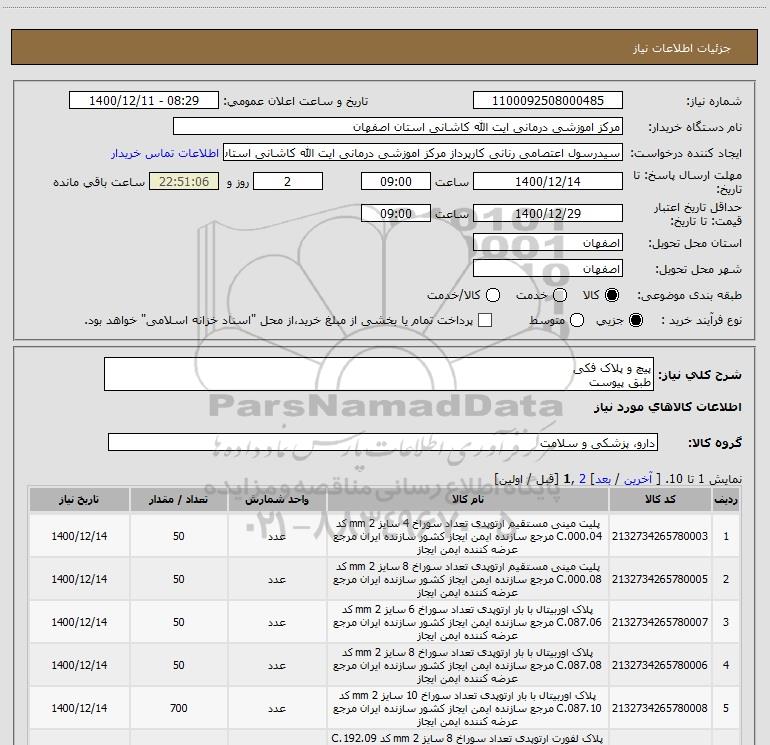Viewport: 770px width, 745px height.
Task: Select the کالا/خدمت radio button
Action: click(x=493, y=295)
